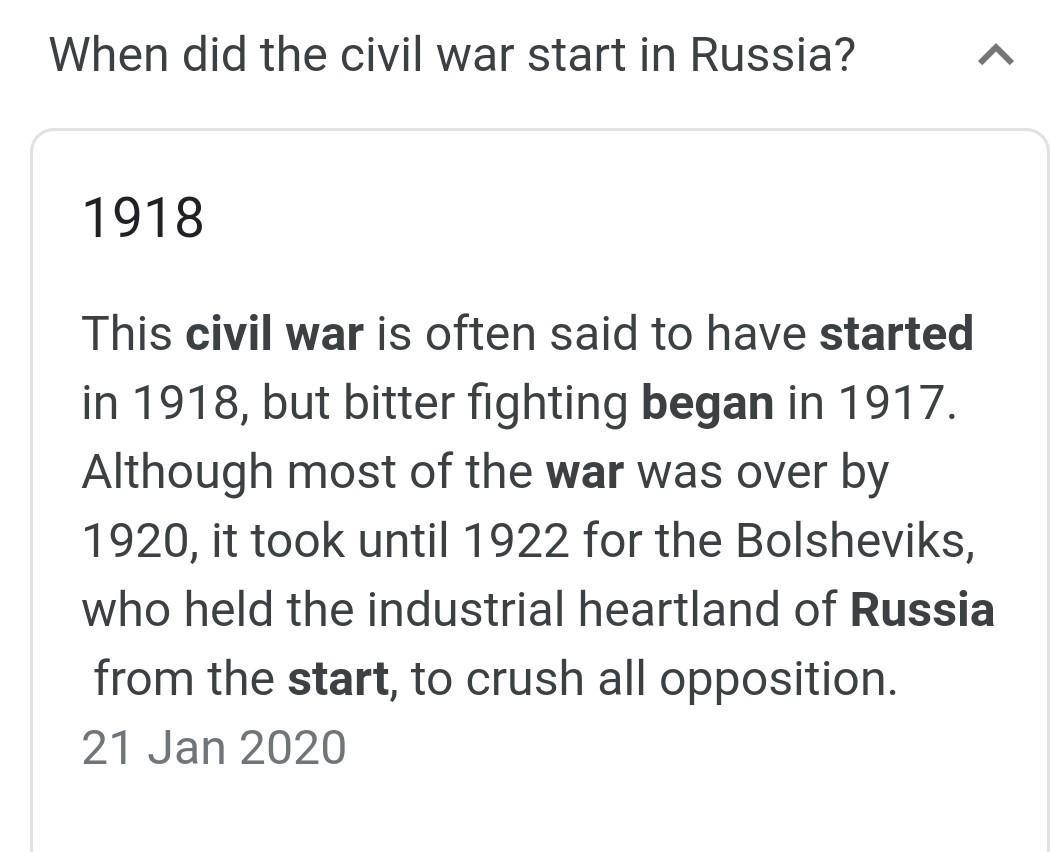Click the bold 'civil war' text
Image resolution: width=1050 pixels, height=852 pixels.
pos(275,333)
